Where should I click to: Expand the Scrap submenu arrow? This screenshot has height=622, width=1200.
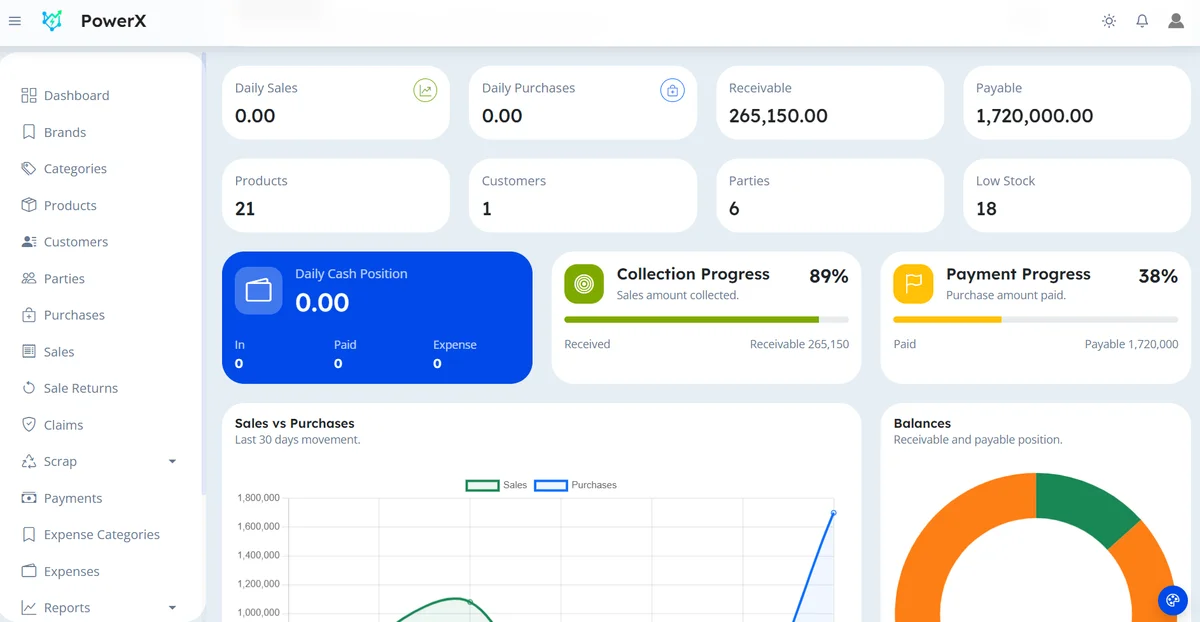pyautogui.click(x=172, y=462)
